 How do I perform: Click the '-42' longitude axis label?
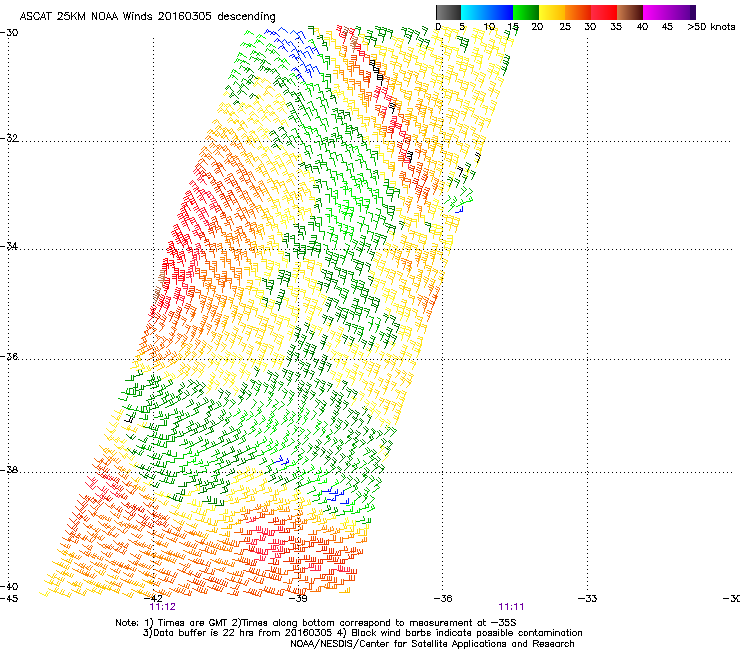(153, 599)
